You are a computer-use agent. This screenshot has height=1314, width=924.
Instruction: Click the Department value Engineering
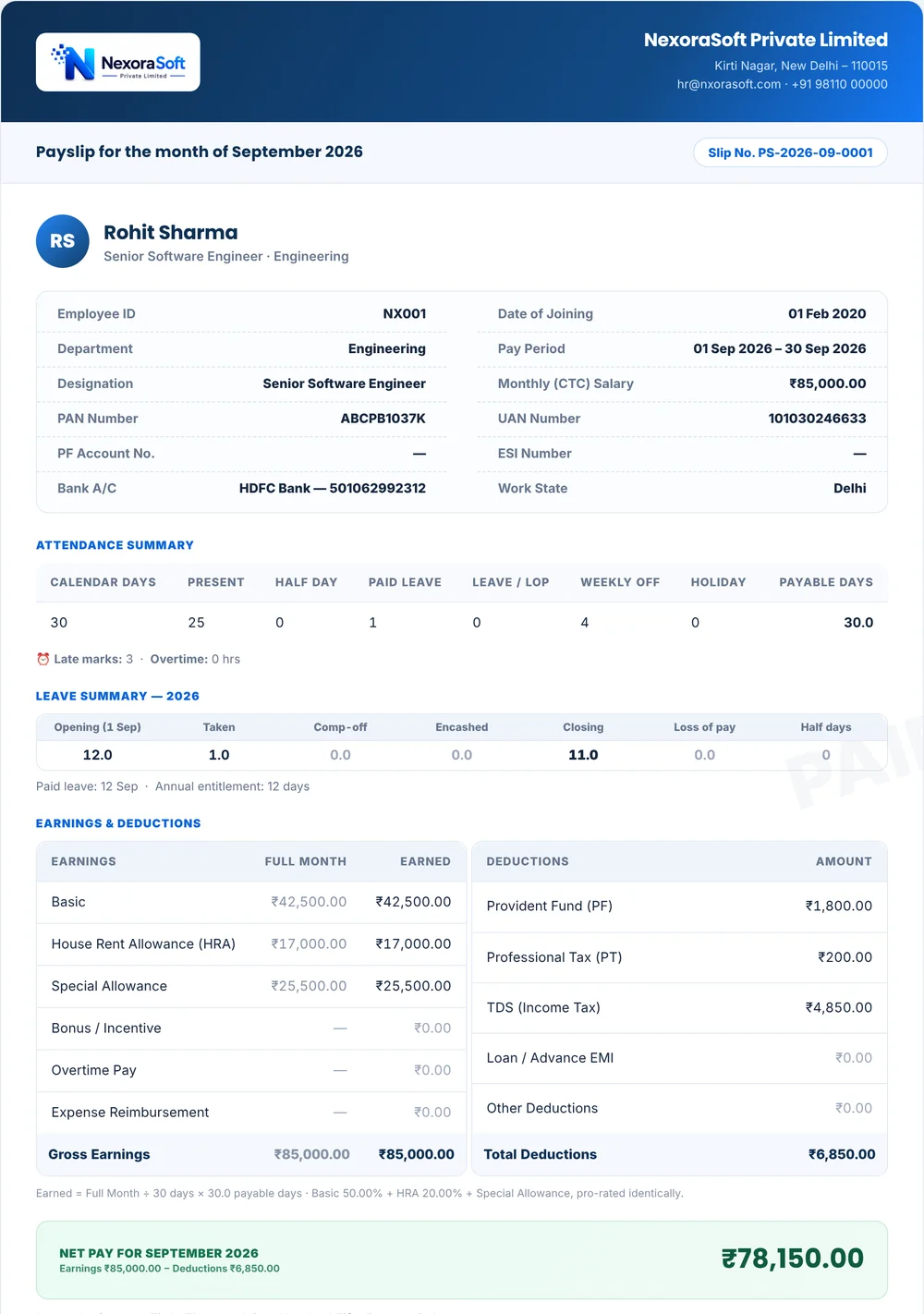tap(387, 348)
